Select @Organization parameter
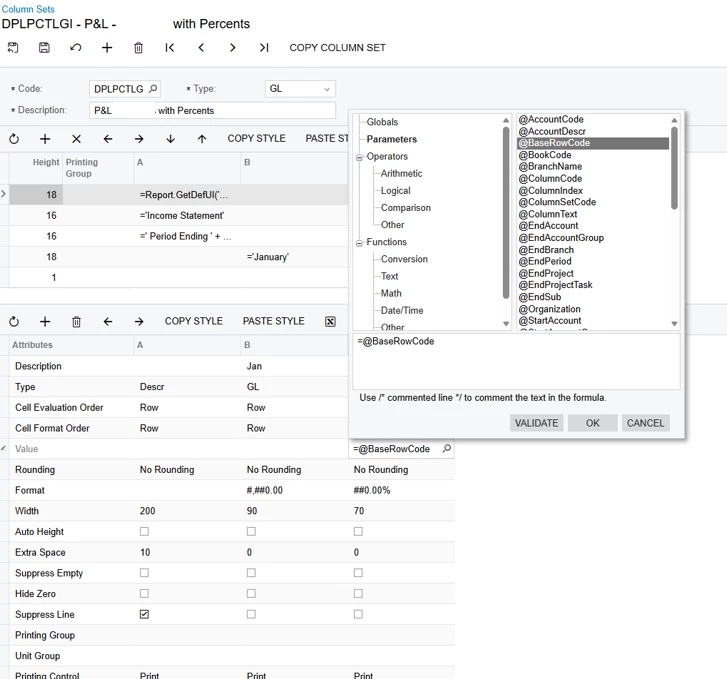This screenshot has height=679, width=727. pos(549,309)
